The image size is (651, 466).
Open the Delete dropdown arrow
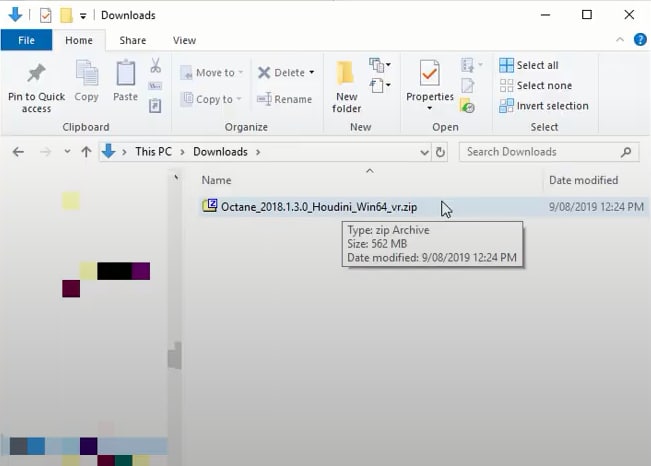[x=311, y=73]
